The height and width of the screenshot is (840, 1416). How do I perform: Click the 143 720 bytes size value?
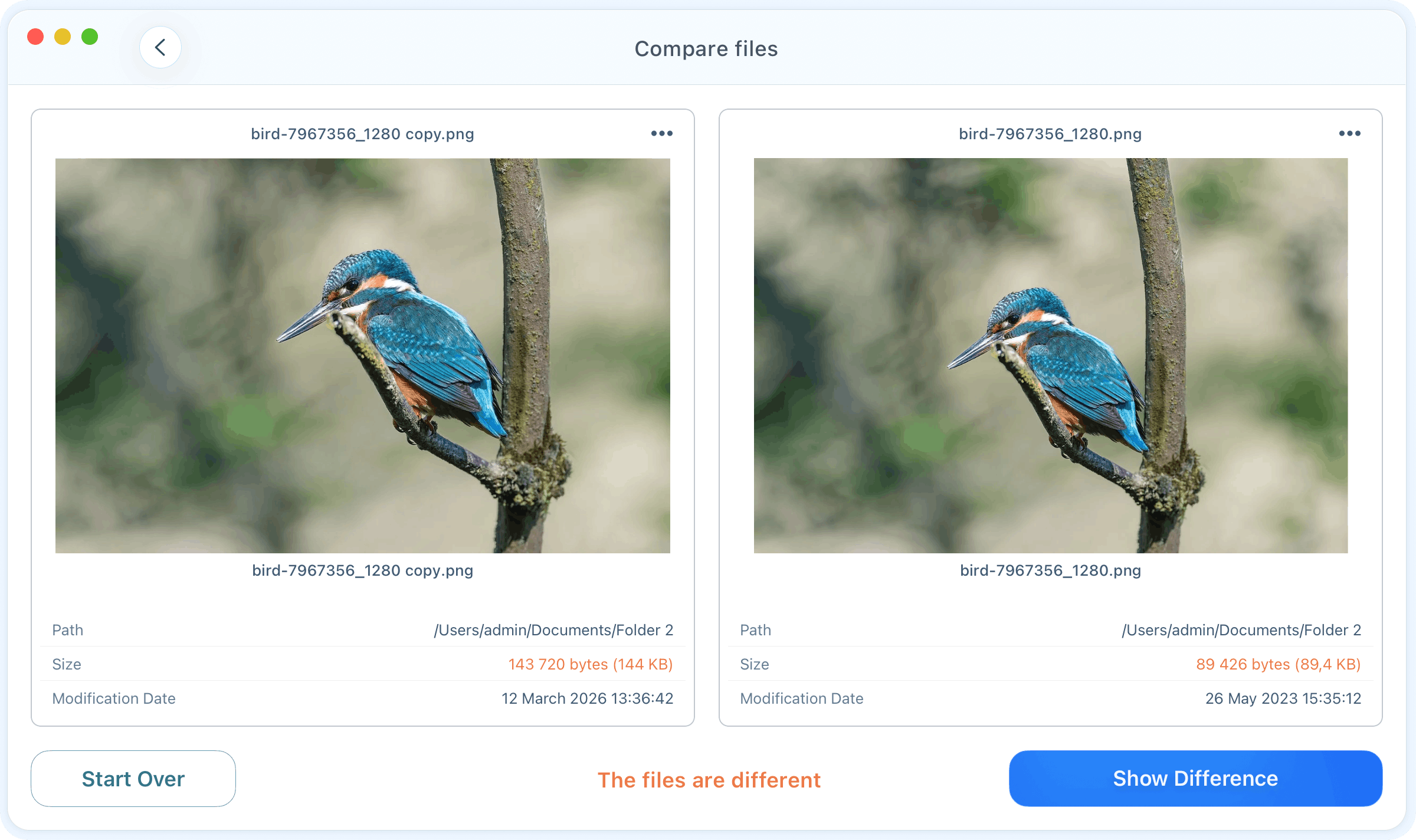591,664
